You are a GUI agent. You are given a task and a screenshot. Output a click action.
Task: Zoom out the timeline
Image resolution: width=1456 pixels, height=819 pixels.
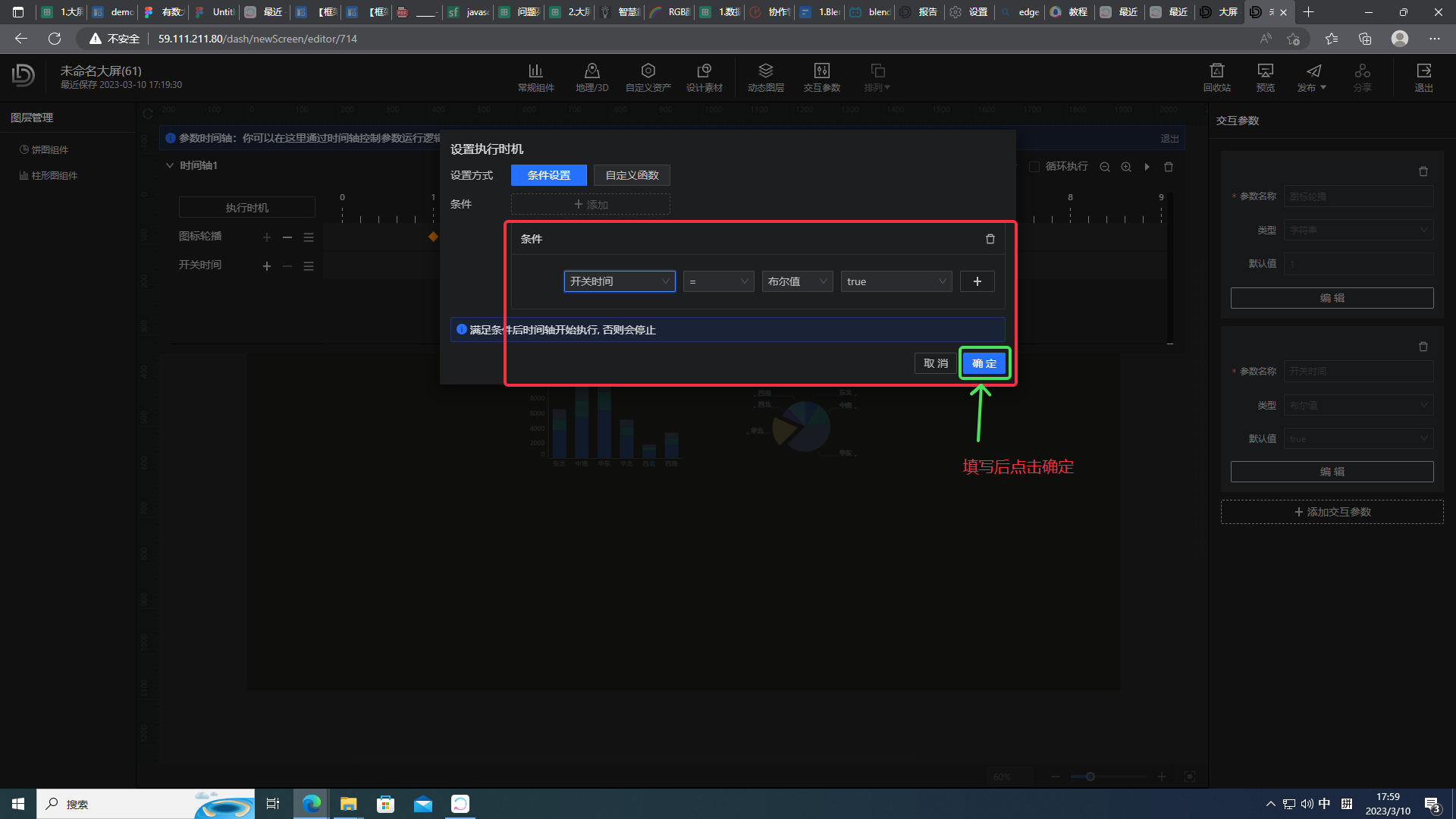[1105, 167]
